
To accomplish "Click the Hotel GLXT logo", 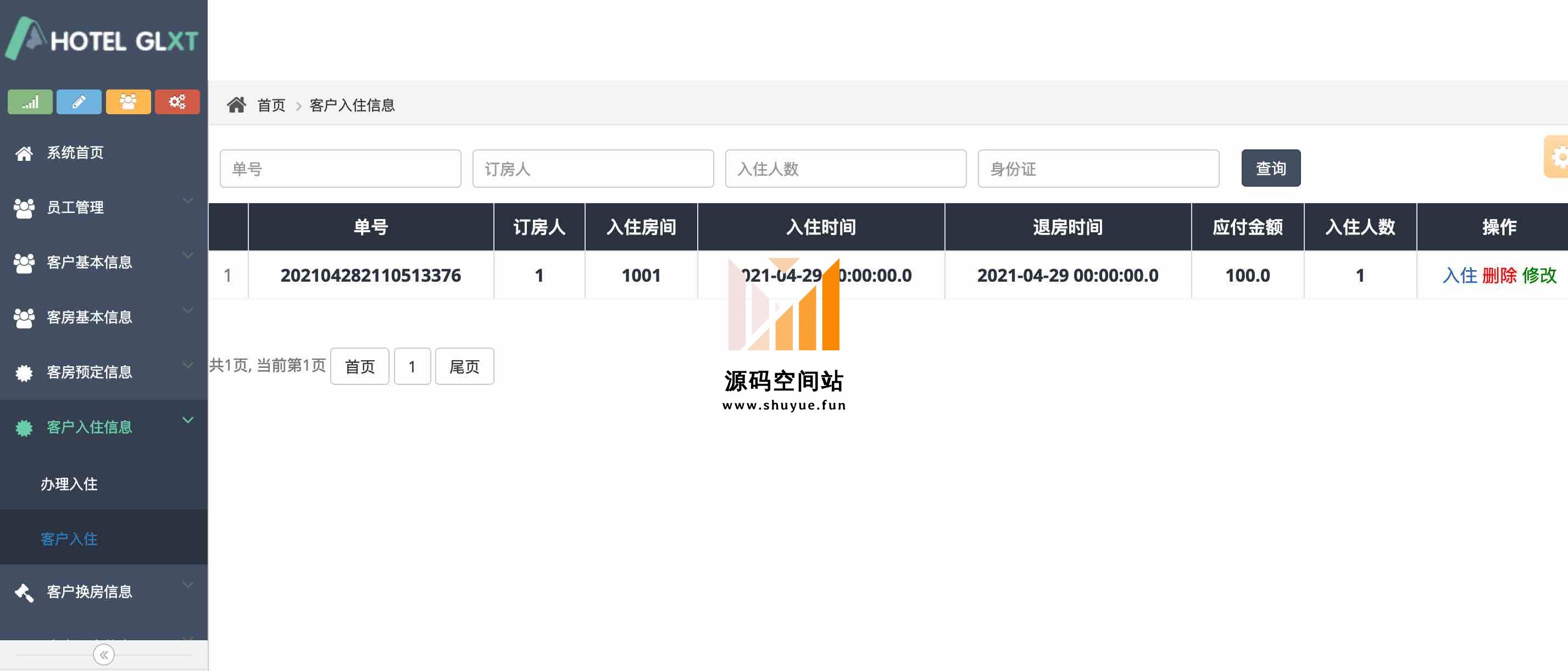I will [x=102, y=40].
